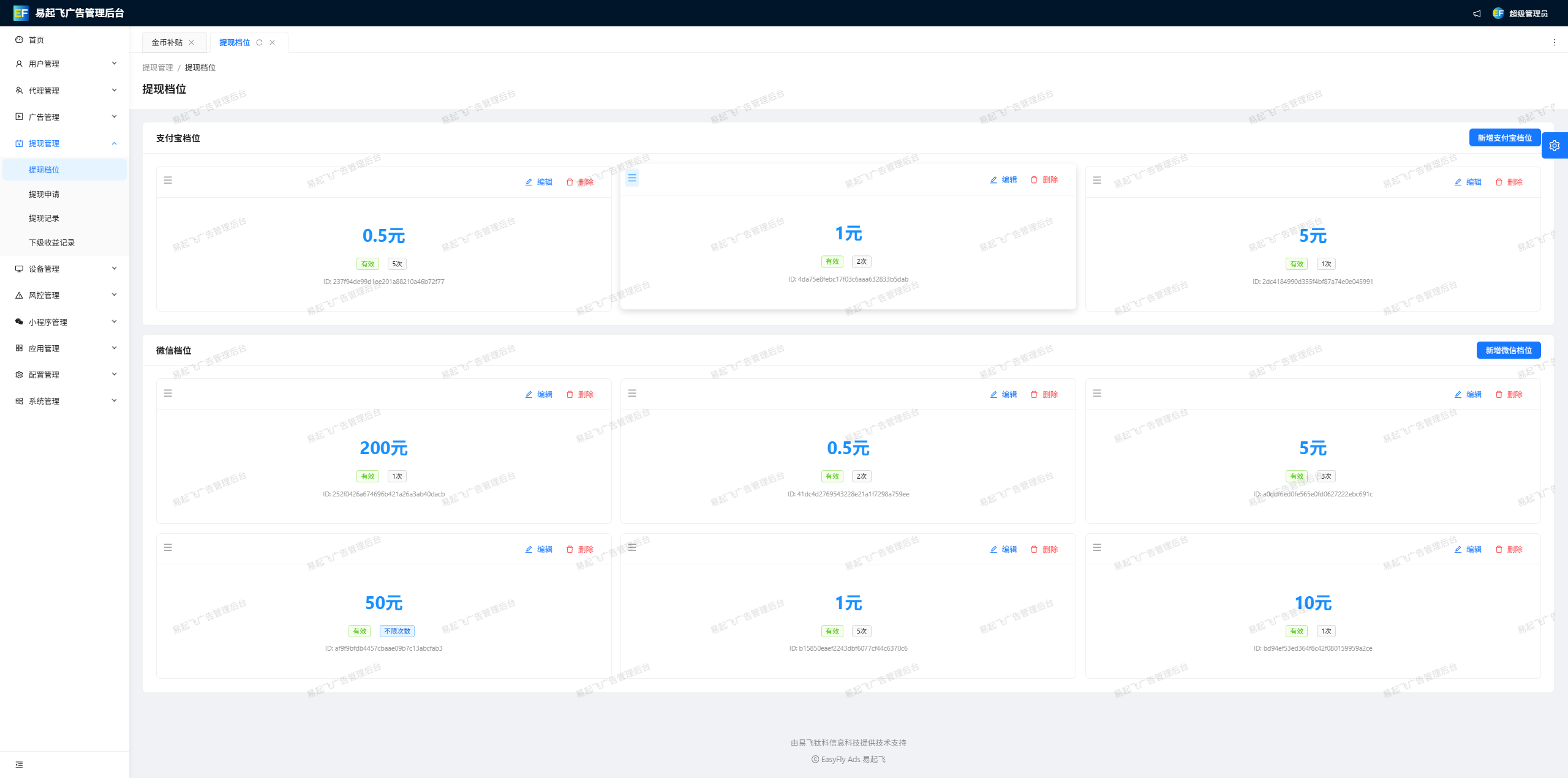Click drag handle of WeChat 1元 card

point(632,547)
